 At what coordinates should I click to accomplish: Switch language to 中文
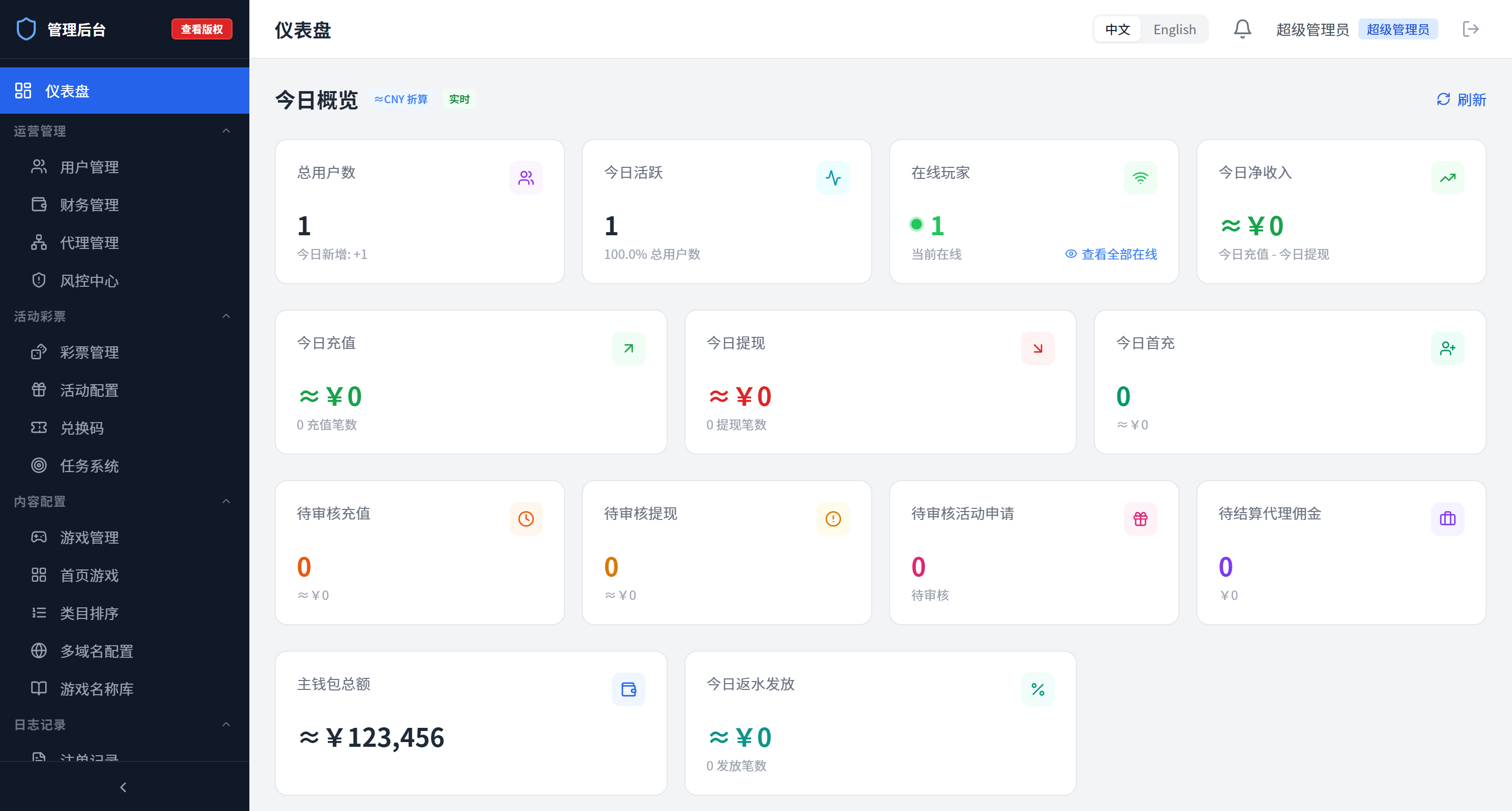[x=1117, y=29]
